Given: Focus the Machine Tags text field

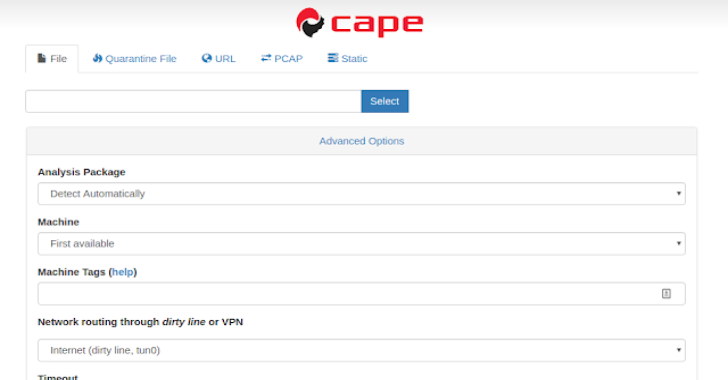Looking at the screenshot, I should pos(362,294).
